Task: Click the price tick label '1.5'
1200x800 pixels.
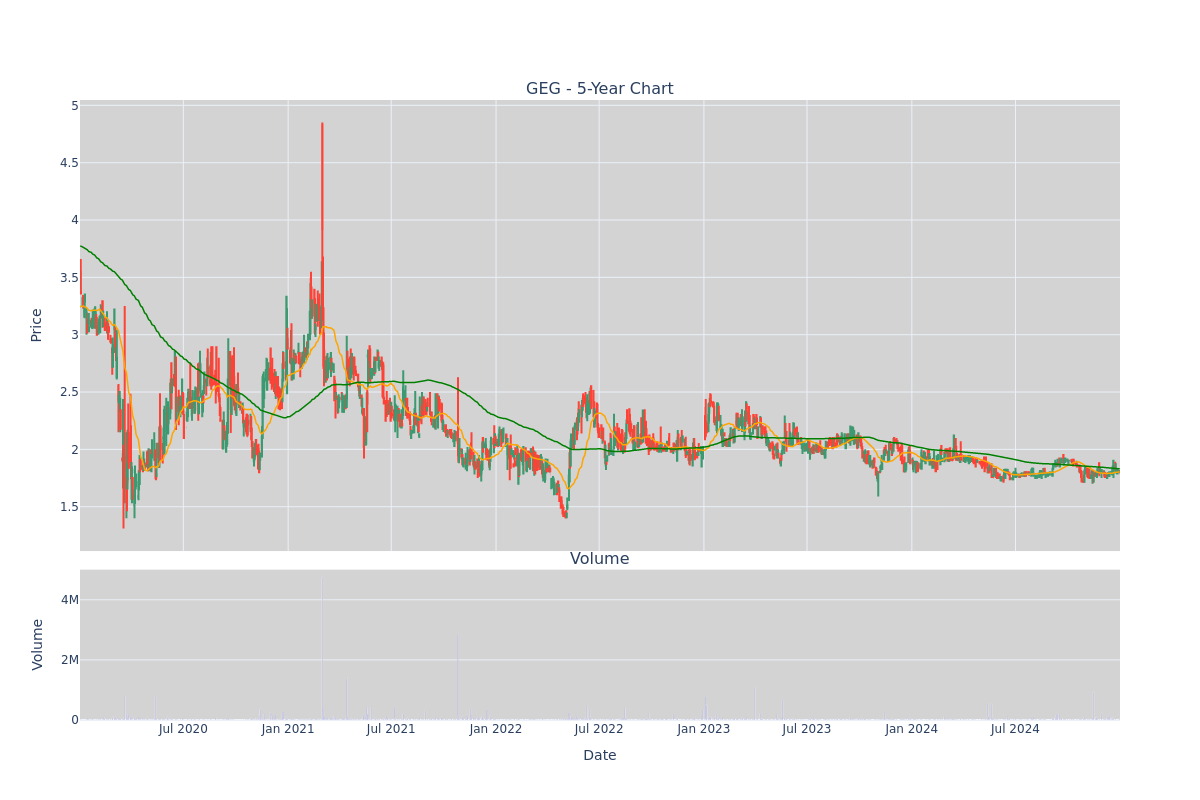Action: click(x=68, y=507)
